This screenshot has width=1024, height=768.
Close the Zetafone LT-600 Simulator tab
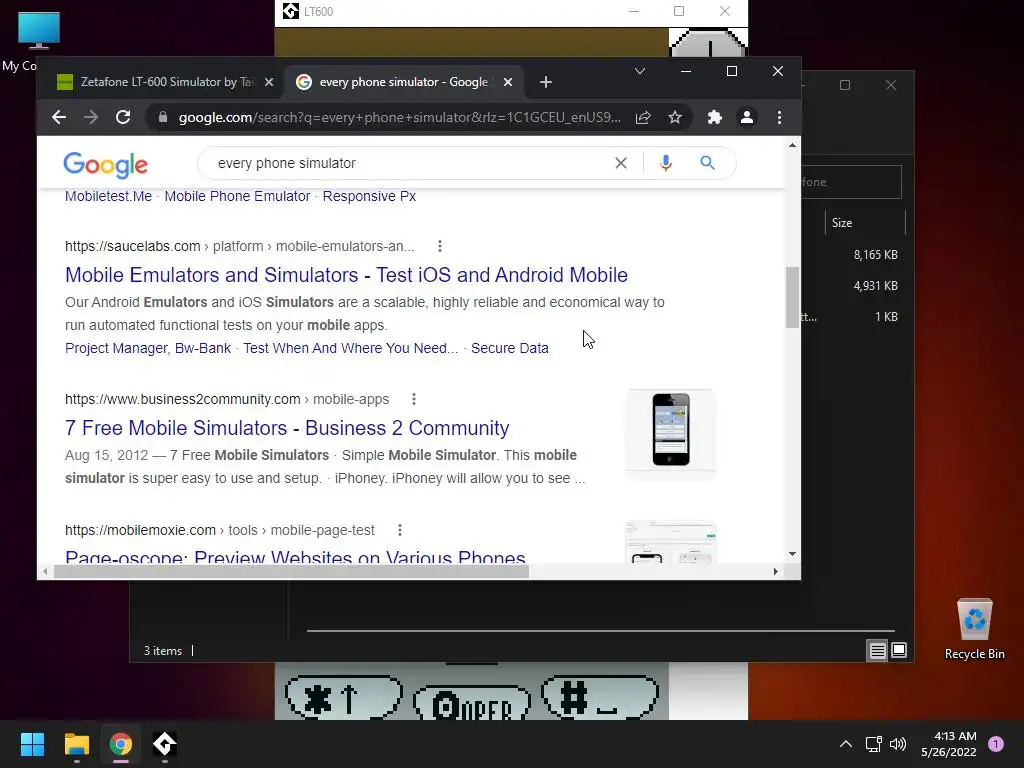[x=268, y=82]
